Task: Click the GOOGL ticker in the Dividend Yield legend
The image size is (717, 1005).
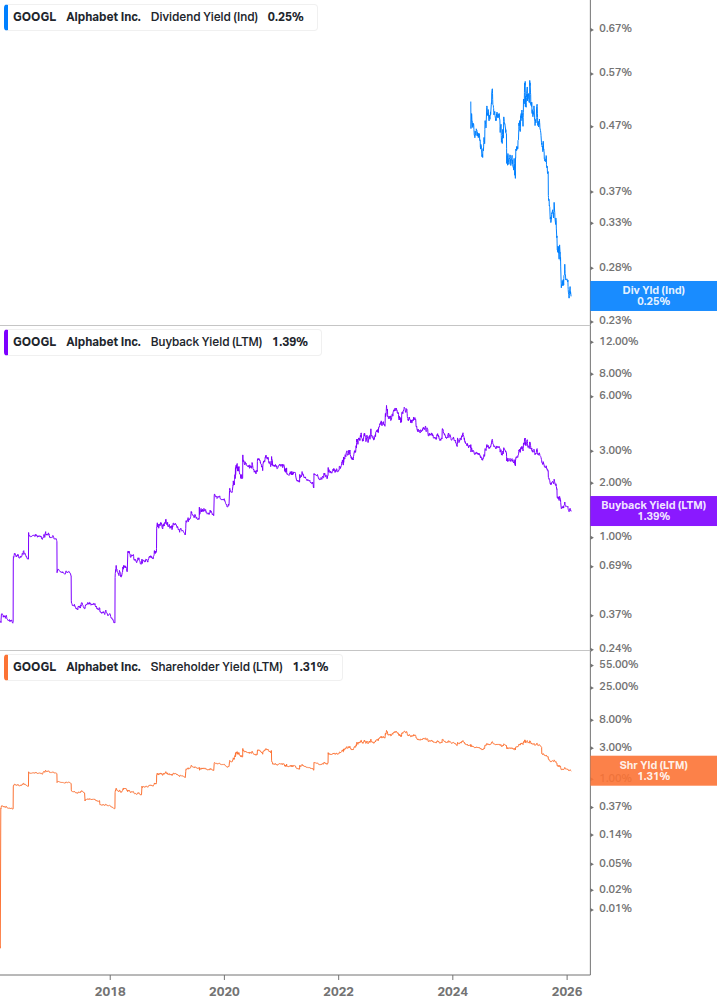Action: click(34, 17)
